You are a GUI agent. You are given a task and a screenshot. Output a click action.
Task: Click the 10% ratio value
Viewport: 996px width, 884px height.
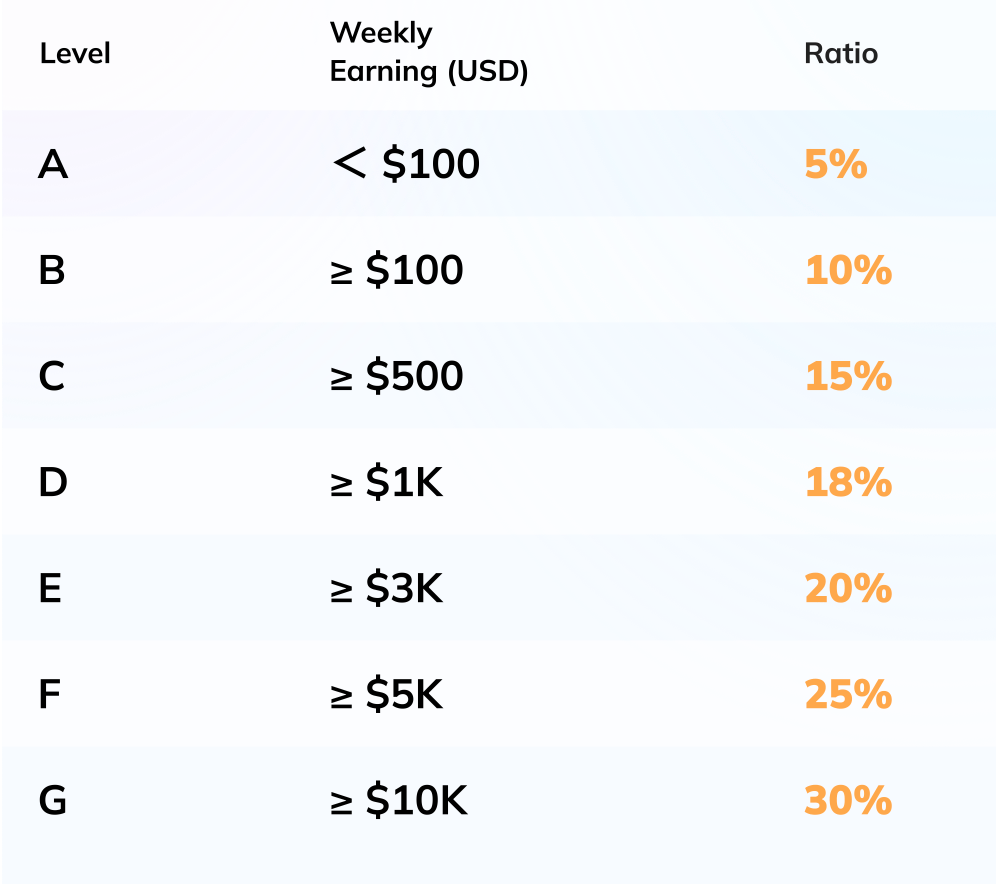coord(847,271)
